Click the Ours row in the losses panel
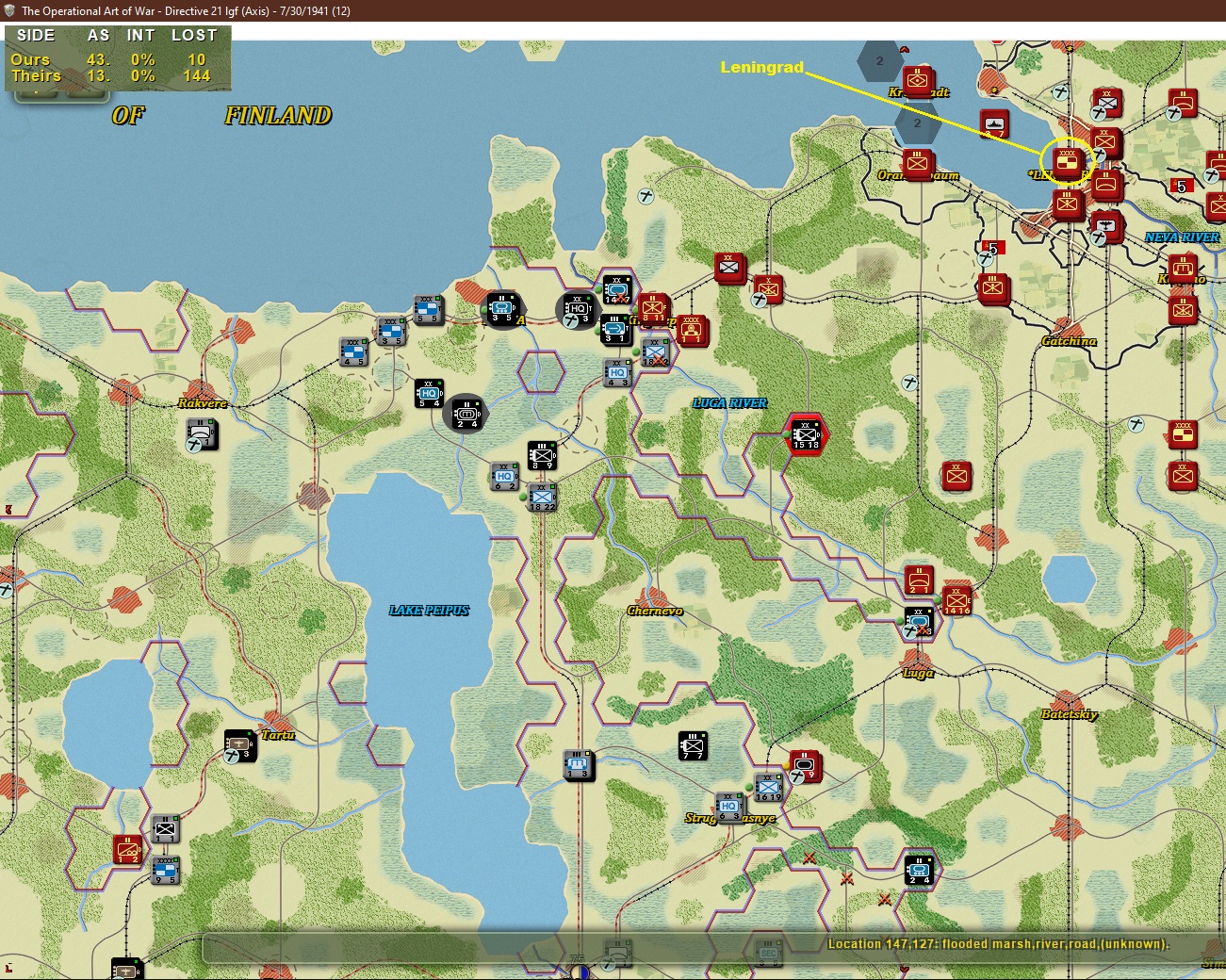The height and width of the screenshot is (980, 1226). pos(113,59)
